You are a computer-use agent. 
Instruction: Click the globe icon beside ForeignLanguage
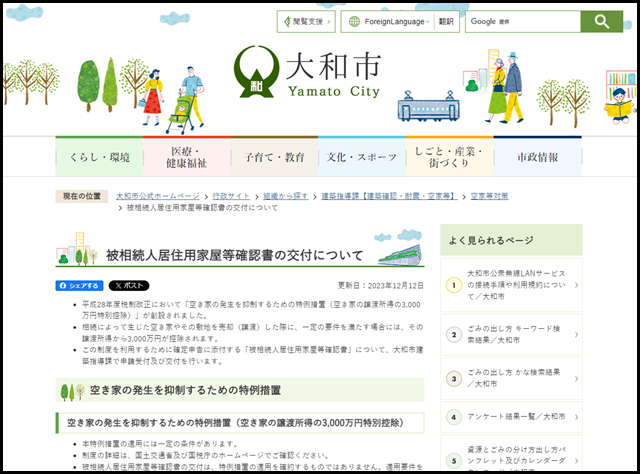(x=354, y=21)
